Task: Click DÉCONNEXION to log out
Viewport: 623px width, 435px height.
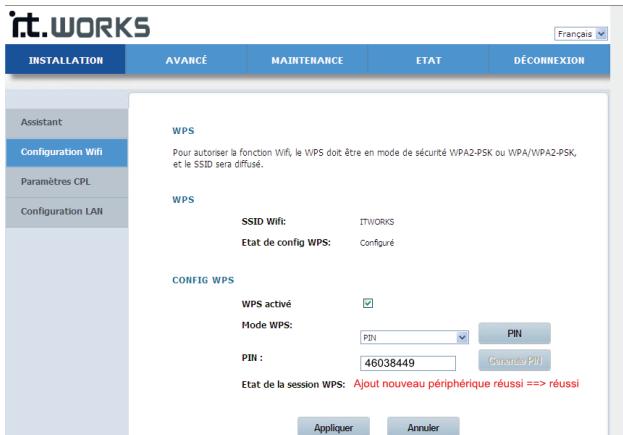Action: coord(549,60)
